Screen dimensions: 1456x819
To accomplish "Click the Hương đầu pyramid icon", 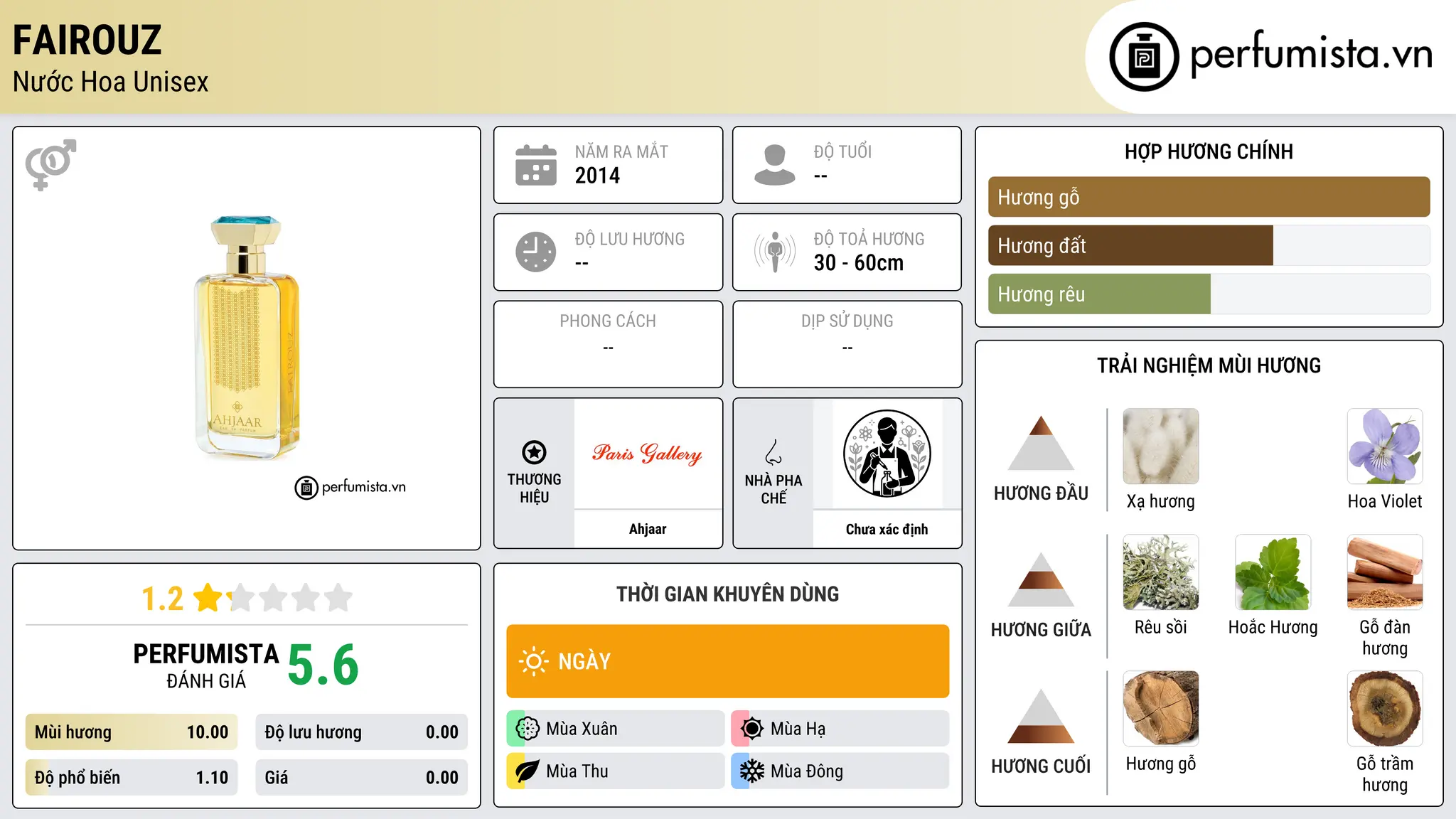I will click(x=1041, y=443).
